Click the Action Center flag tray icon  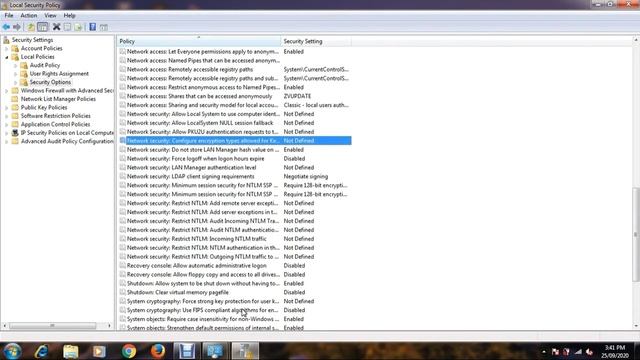pyautogui.click(x=555, y=351)
